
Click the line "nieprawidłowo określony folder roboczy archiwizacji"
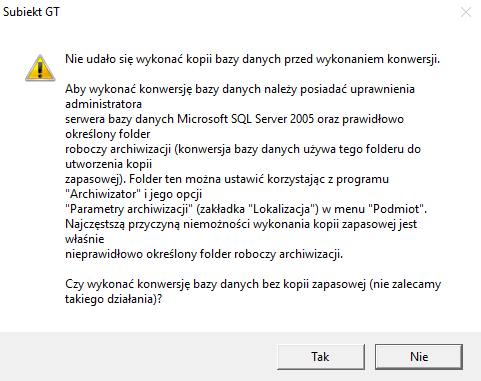[x=204, y=254]
